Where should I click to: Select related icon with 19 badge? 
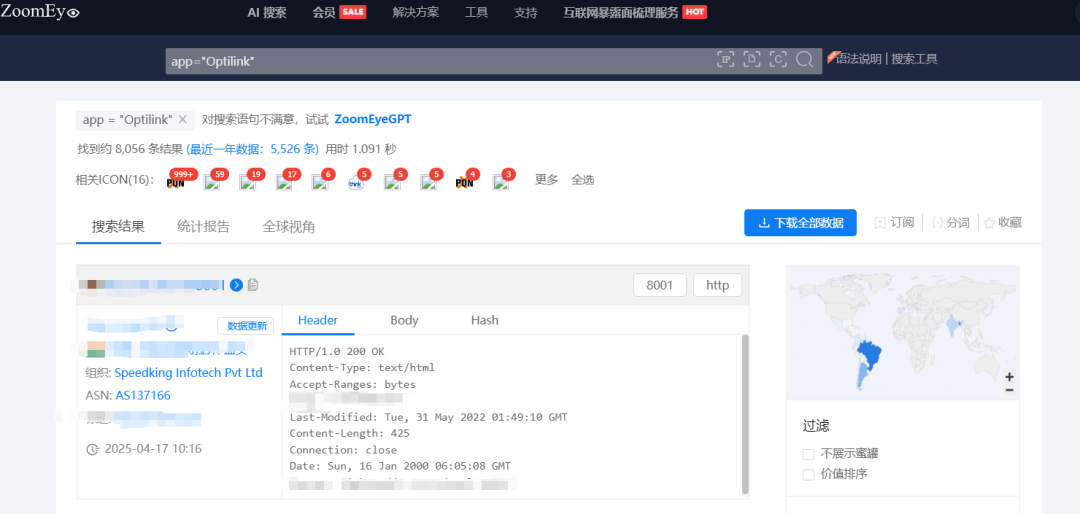[247, 182]
